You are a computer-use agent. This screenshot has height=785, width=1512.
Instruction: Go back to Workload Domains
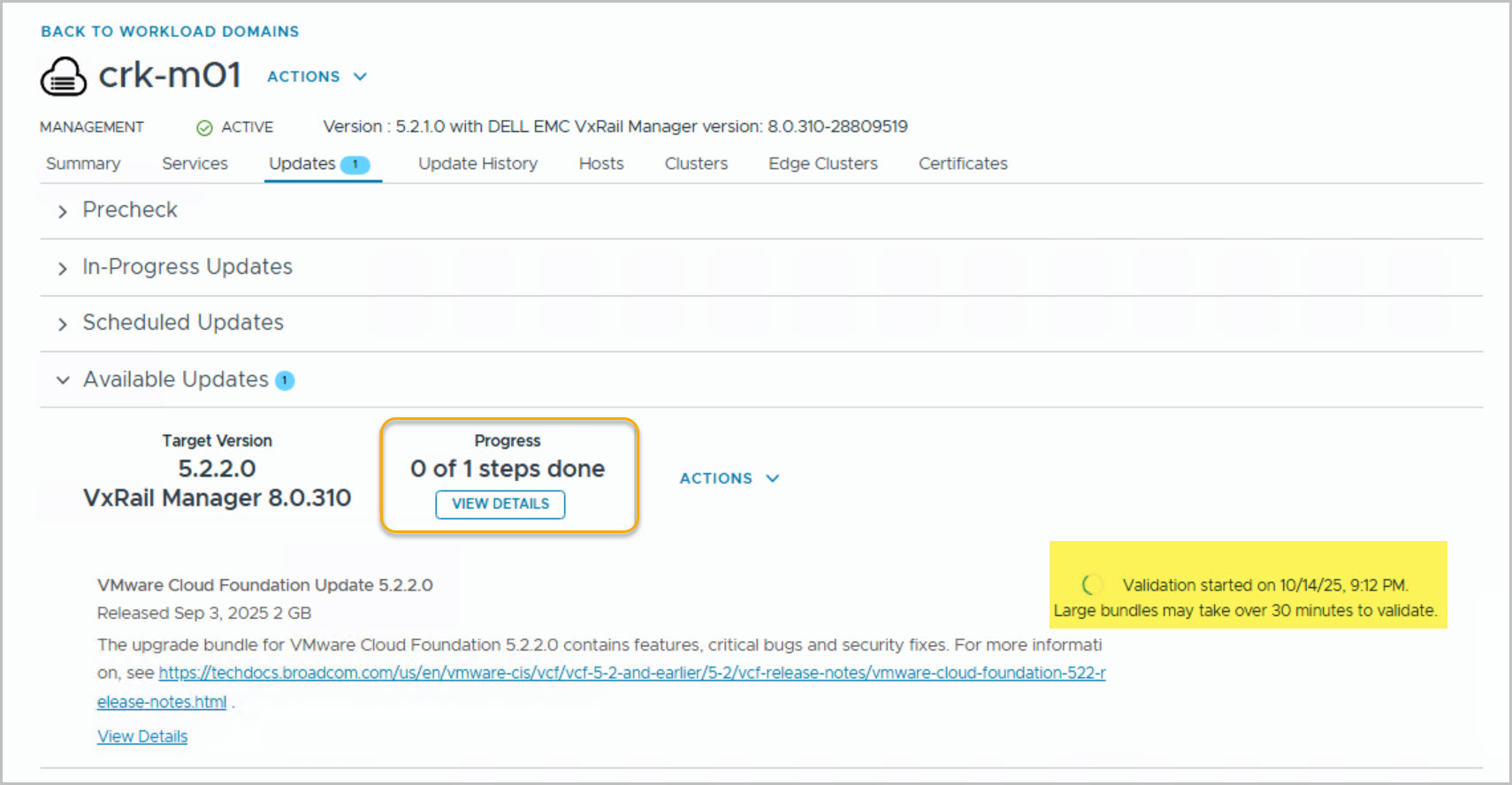[x=170, y=32]
